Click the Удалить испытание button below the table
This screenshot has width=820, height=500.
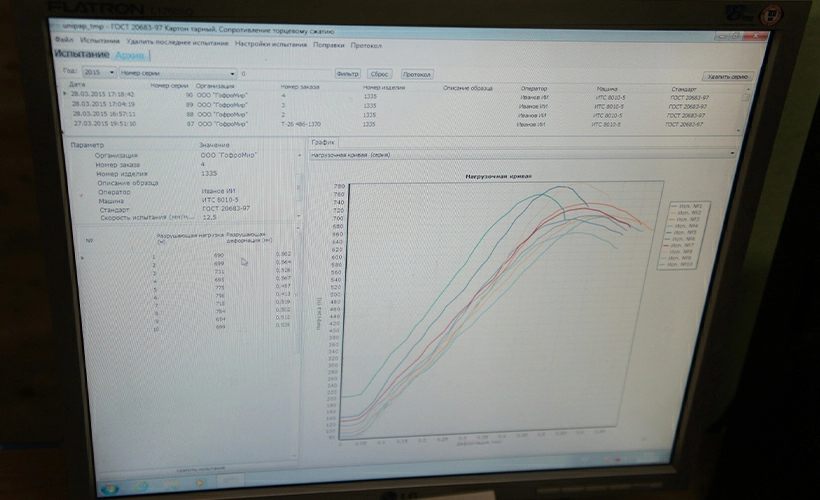coord(201,469)
